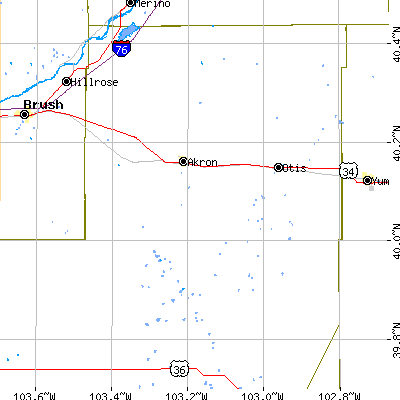Select the Yuma city marker
Viewport: 400px width, 400px height.
(x=367, y=180)
